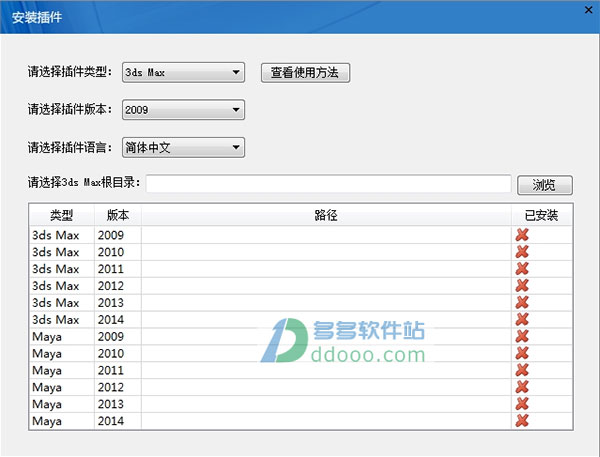The width and height of the screenshot is (600, 457).
Task: Open the plugin version dropdown showing 2009
Action: click(x=183, y=110)
